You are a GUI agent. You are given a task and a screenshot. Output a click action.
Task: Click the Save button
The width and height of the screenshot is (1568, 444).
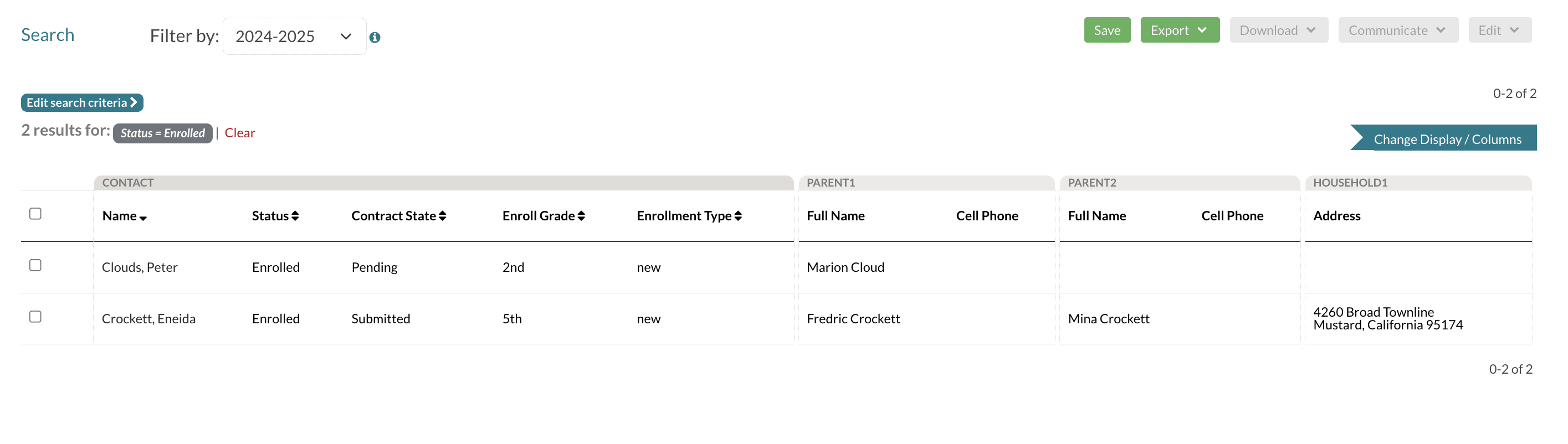pyautogui.click(x=1106, y=30)
